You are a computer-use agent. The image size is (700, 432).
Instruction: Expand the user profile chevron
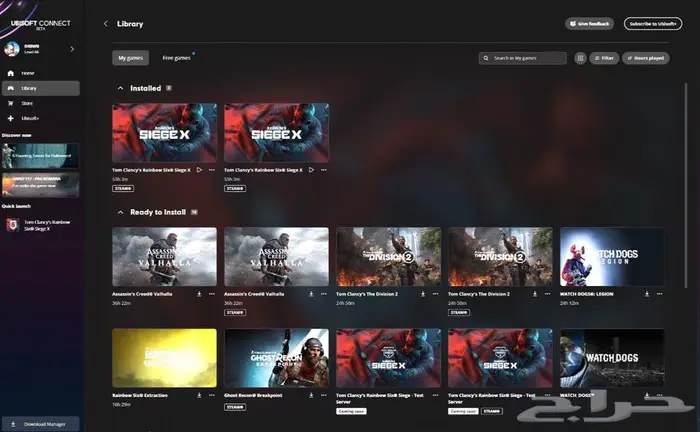pyautogui.click(x=72, y=48)
